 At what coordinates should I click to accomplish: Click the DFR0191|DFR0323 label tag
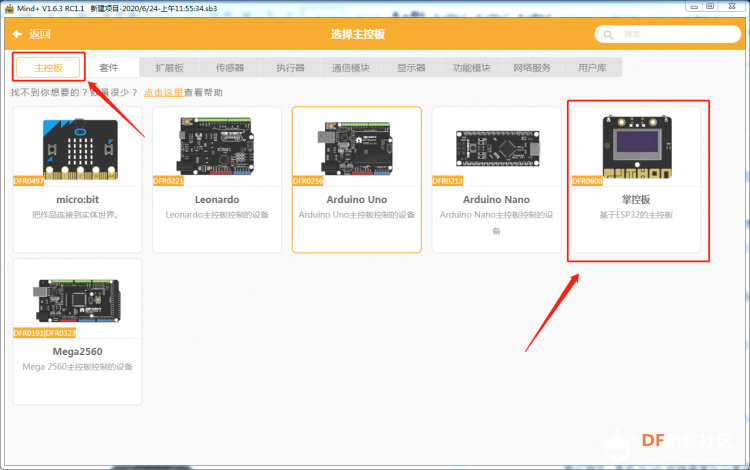pyautogui.click(x=44, y=333)
